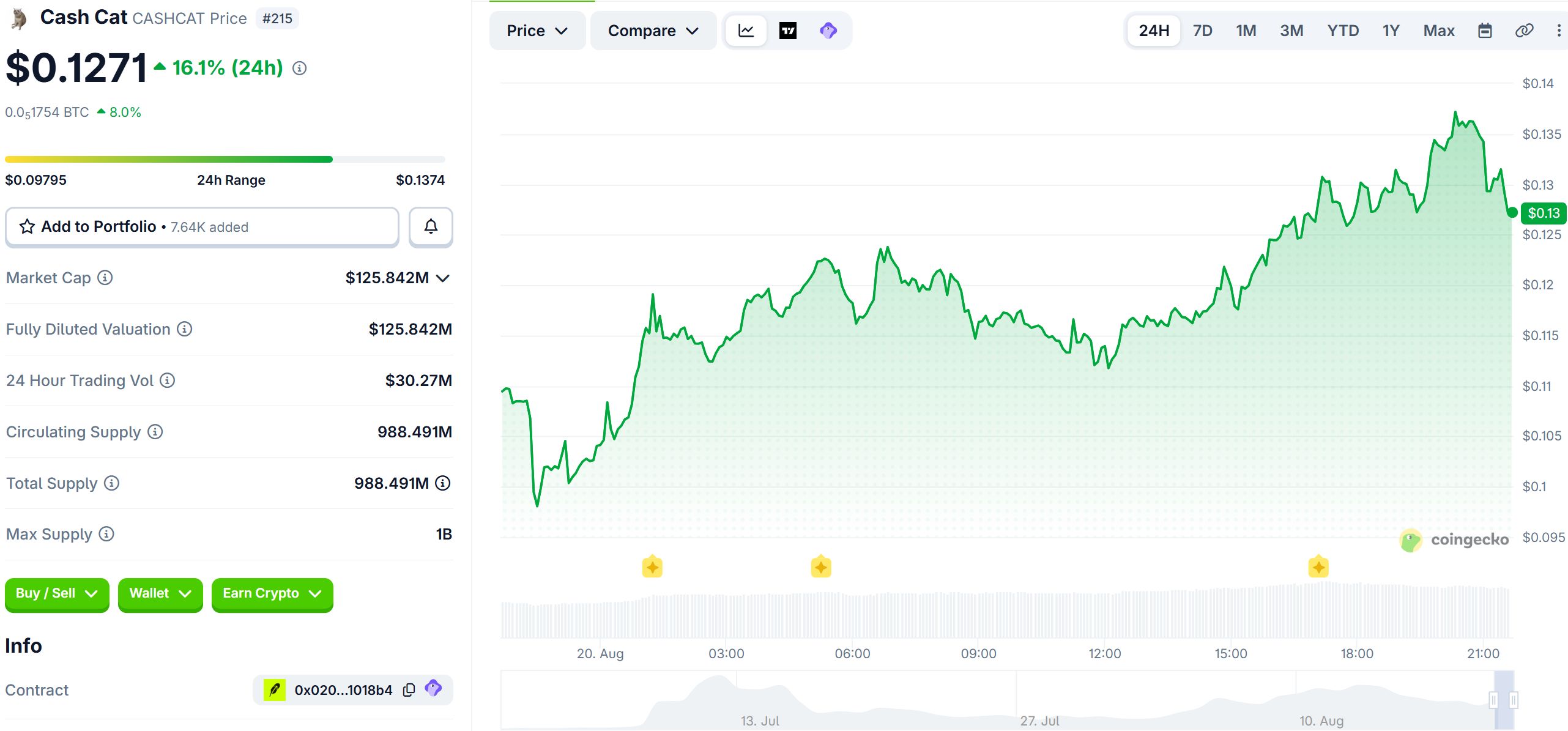The height and width of the screenshot is (731, 1568).
Task: Open Wallet dropdown
Action: pos(160,594)
